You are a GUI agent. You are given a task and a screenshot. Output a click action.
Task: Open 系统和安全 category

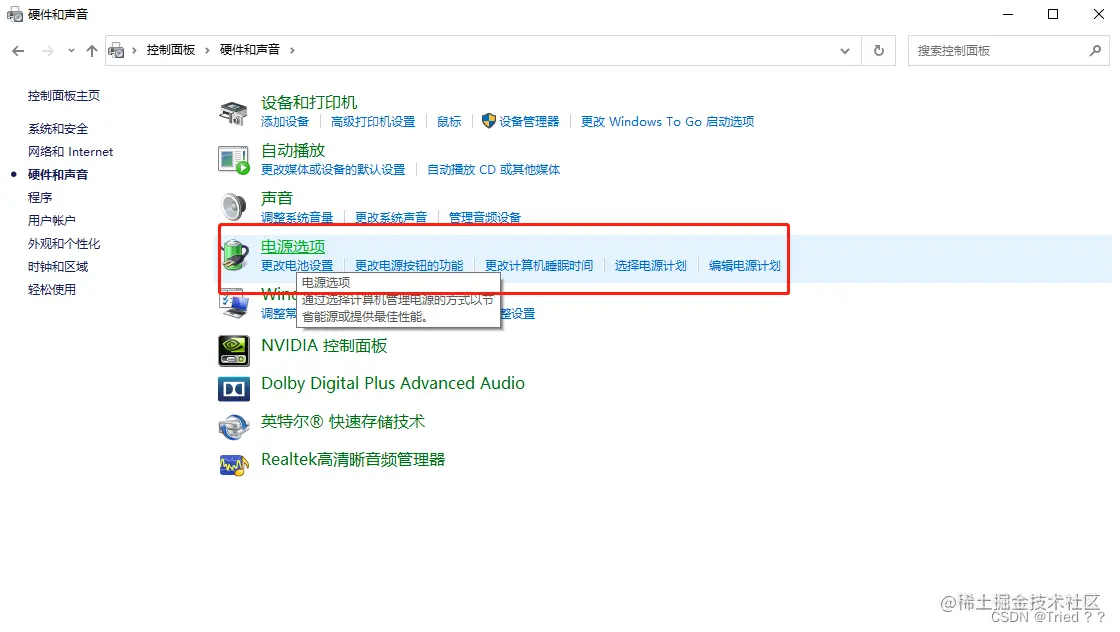click(58, 129)
